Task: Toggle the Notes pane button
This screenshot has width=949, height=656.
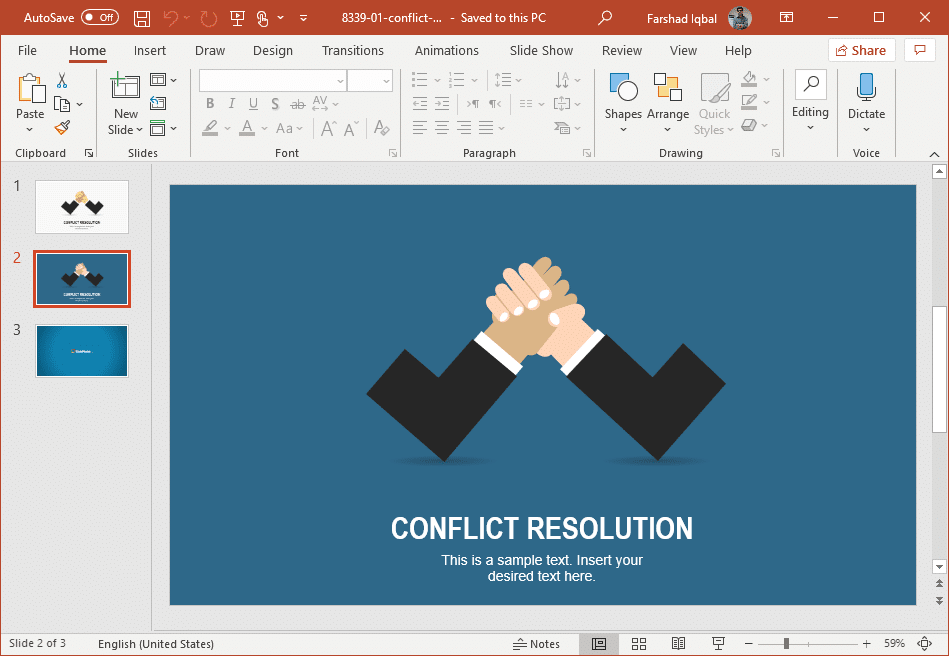Action: [536, 643]
